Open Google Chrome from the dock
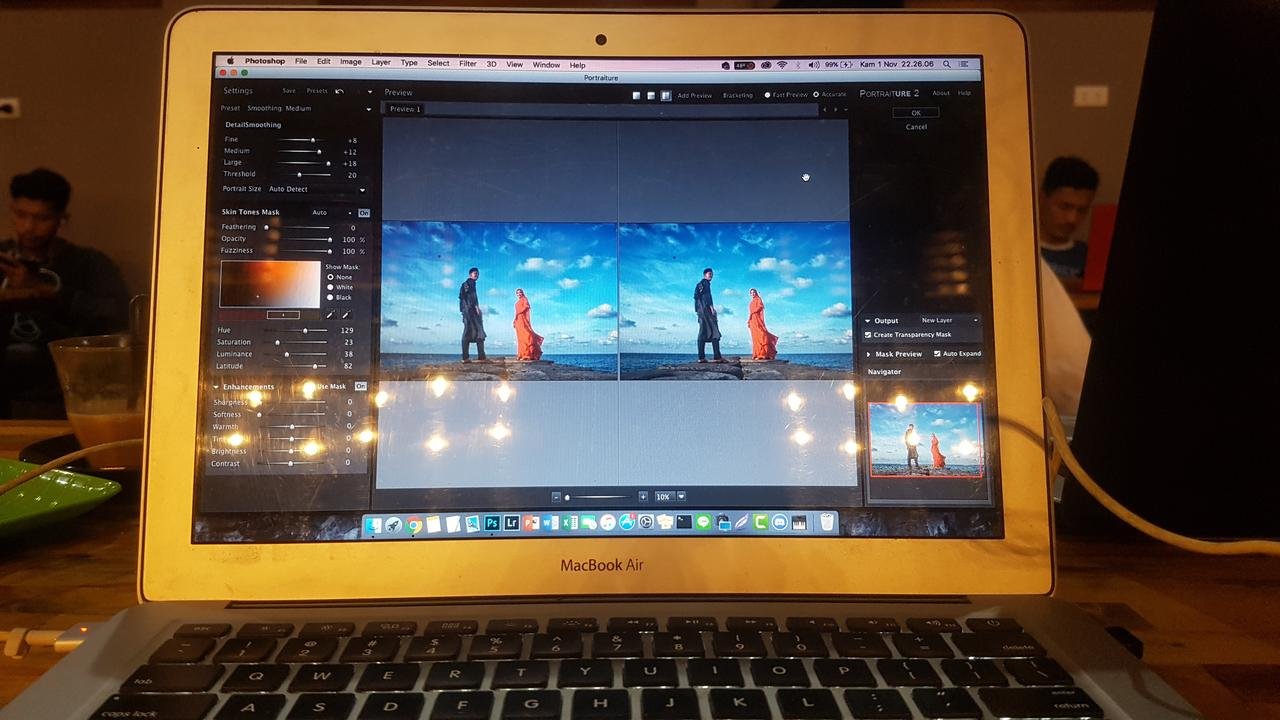 414,523
